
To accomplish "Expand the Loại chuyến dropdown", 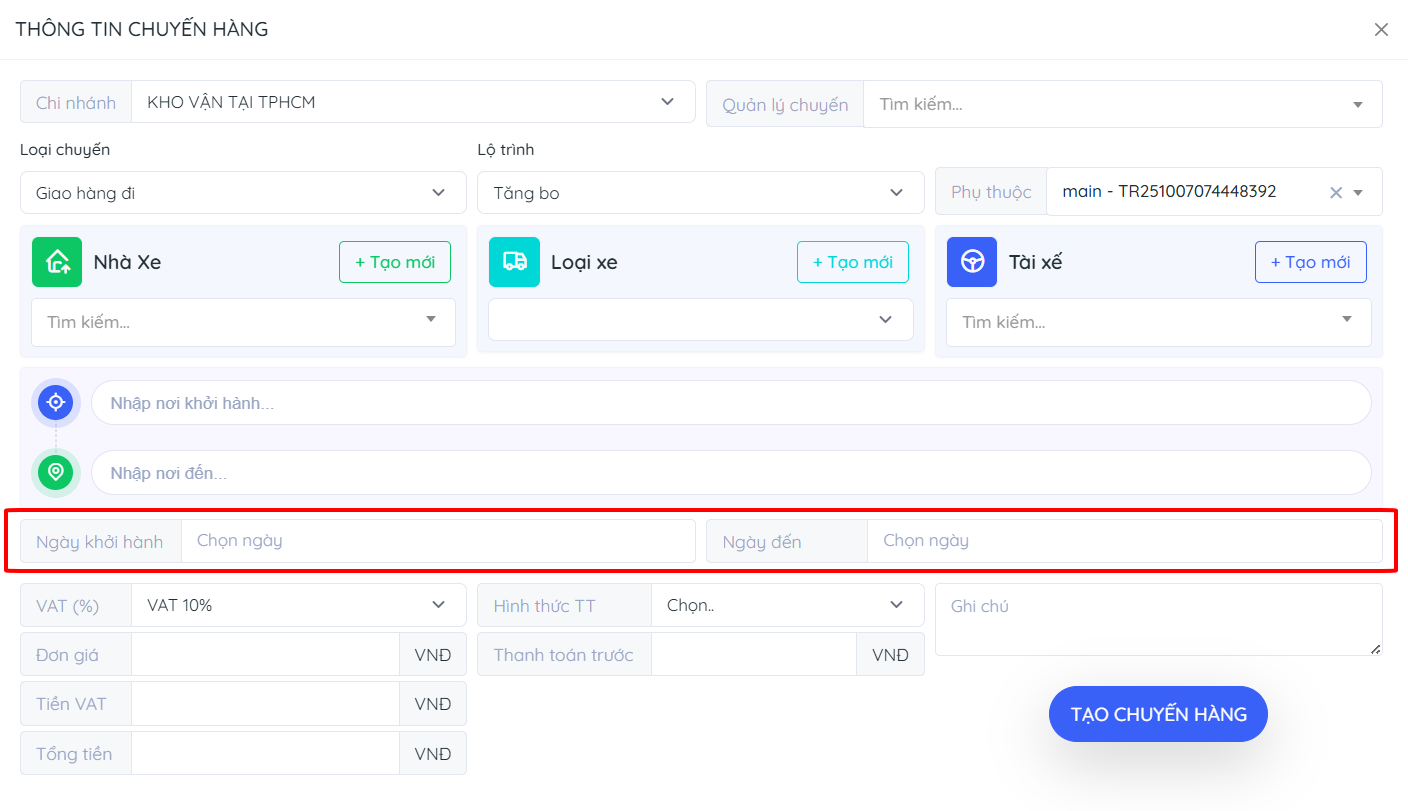I will click(243, 193).
